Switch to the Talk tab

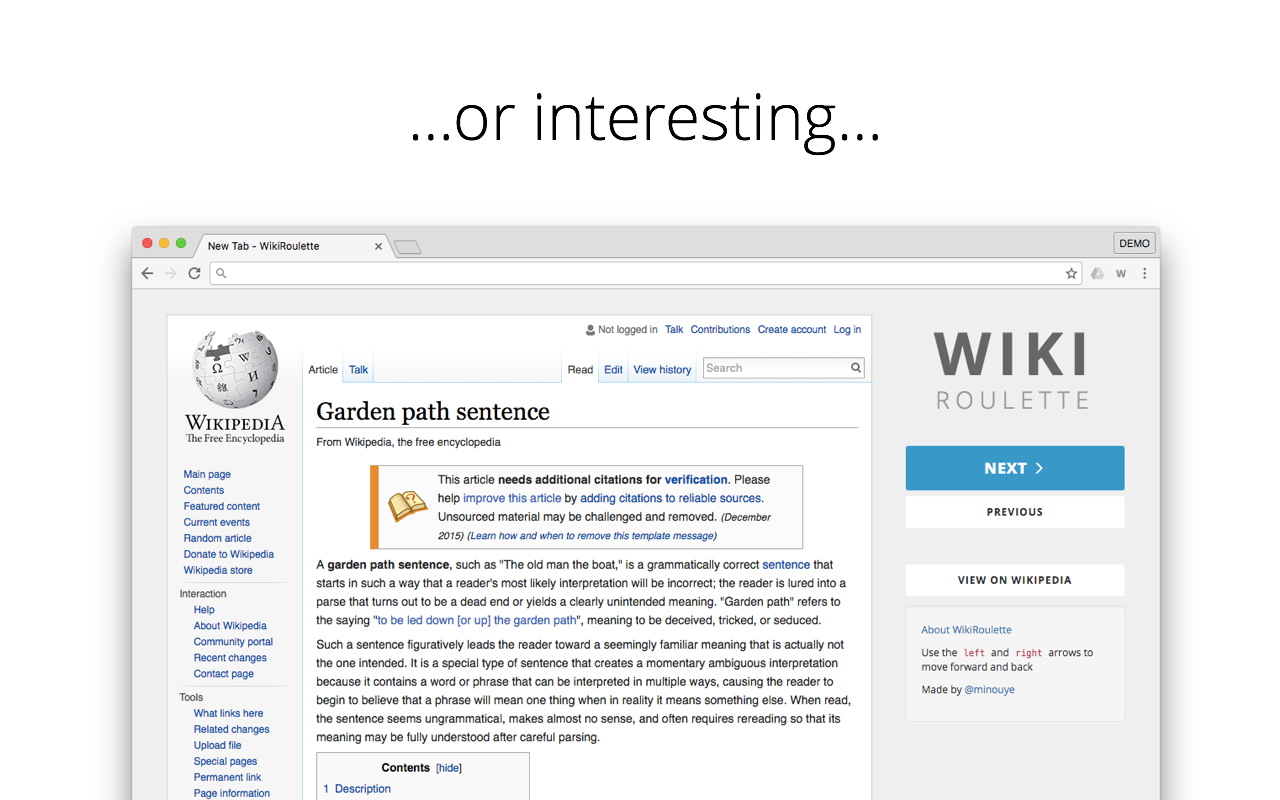click(x=358, y=369)
